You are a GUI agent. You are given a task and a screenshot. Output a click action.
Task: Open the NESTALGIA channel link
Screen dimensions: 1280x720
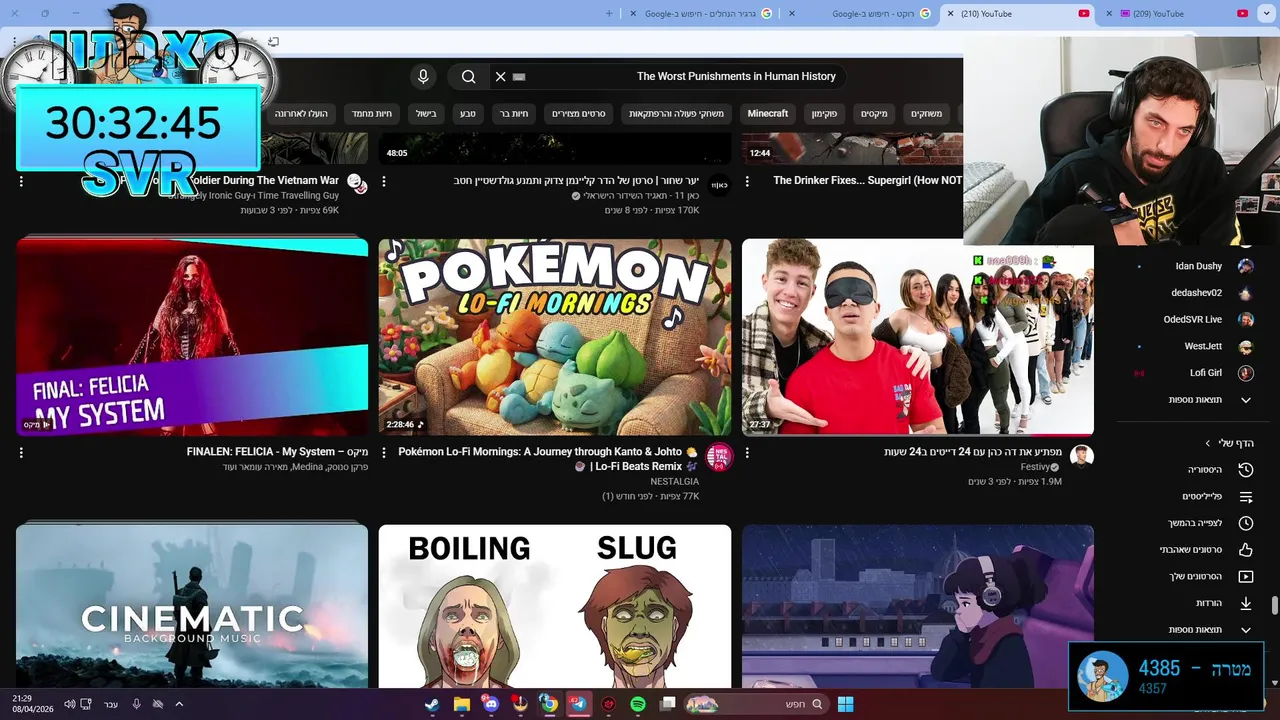[675, 481]
